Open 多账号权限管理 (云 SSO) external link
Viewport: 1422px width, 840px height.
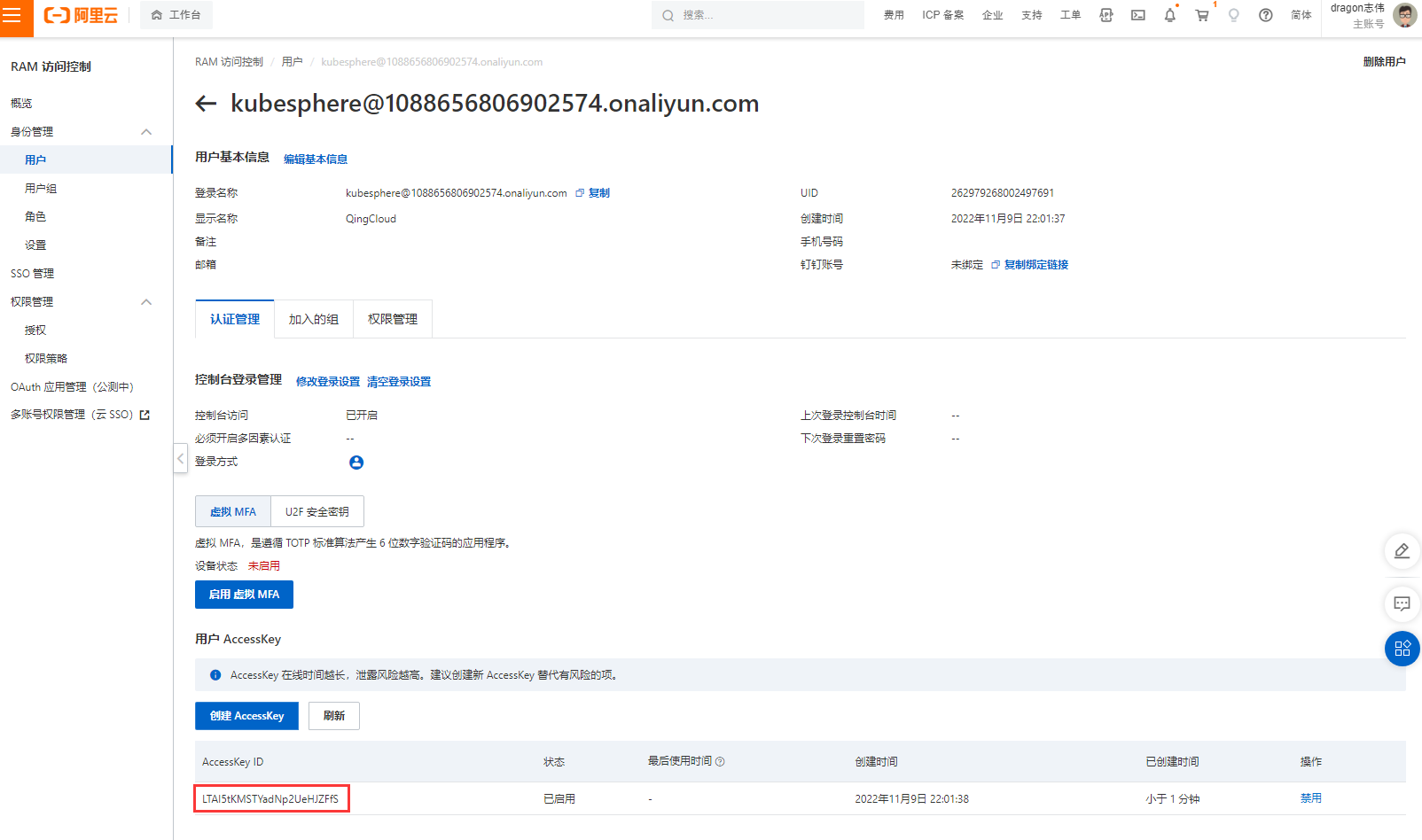coord(80,415)
